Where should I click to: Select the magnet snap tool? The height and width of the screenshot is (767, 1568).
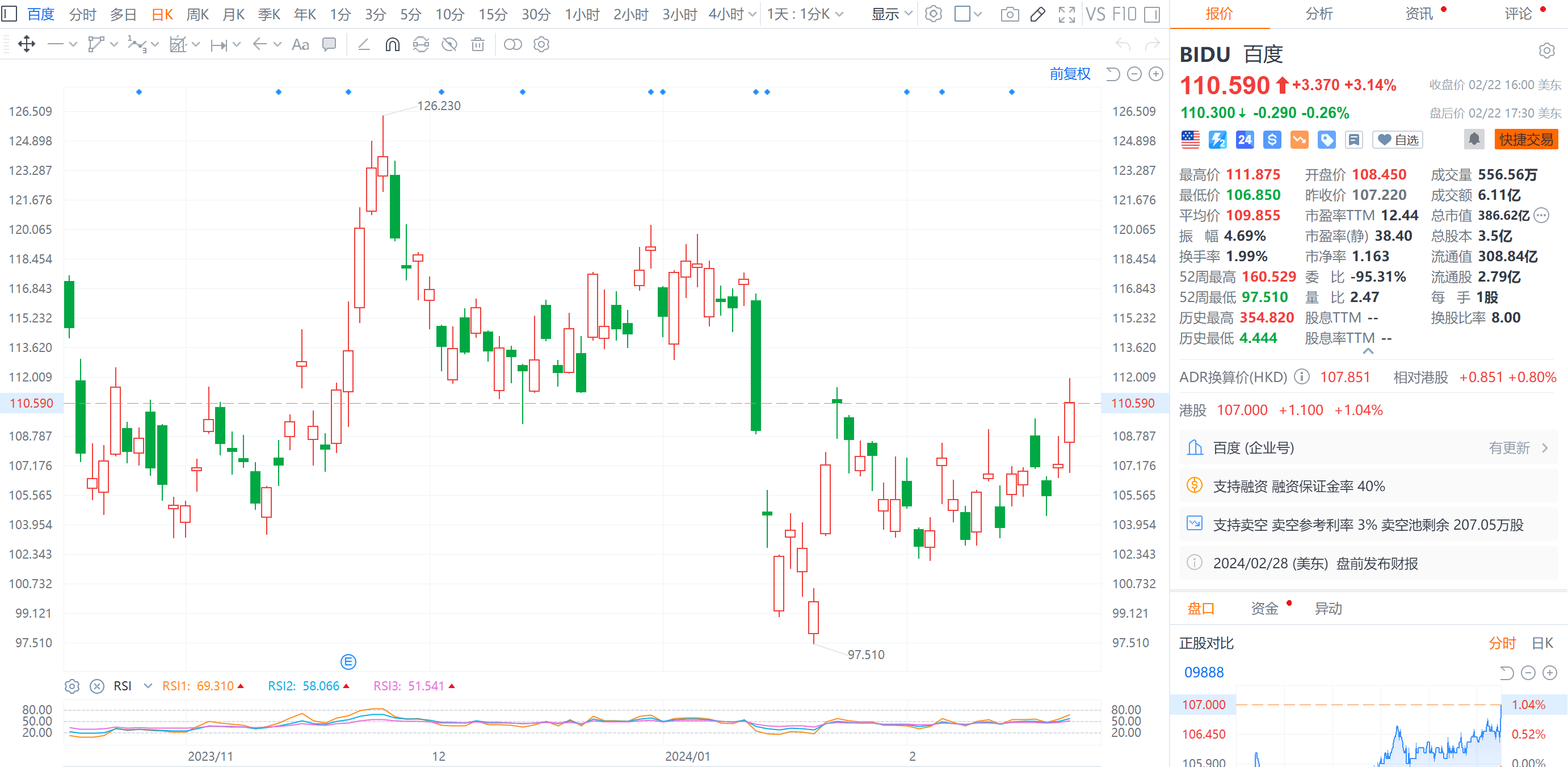click(x=393, y=44)
